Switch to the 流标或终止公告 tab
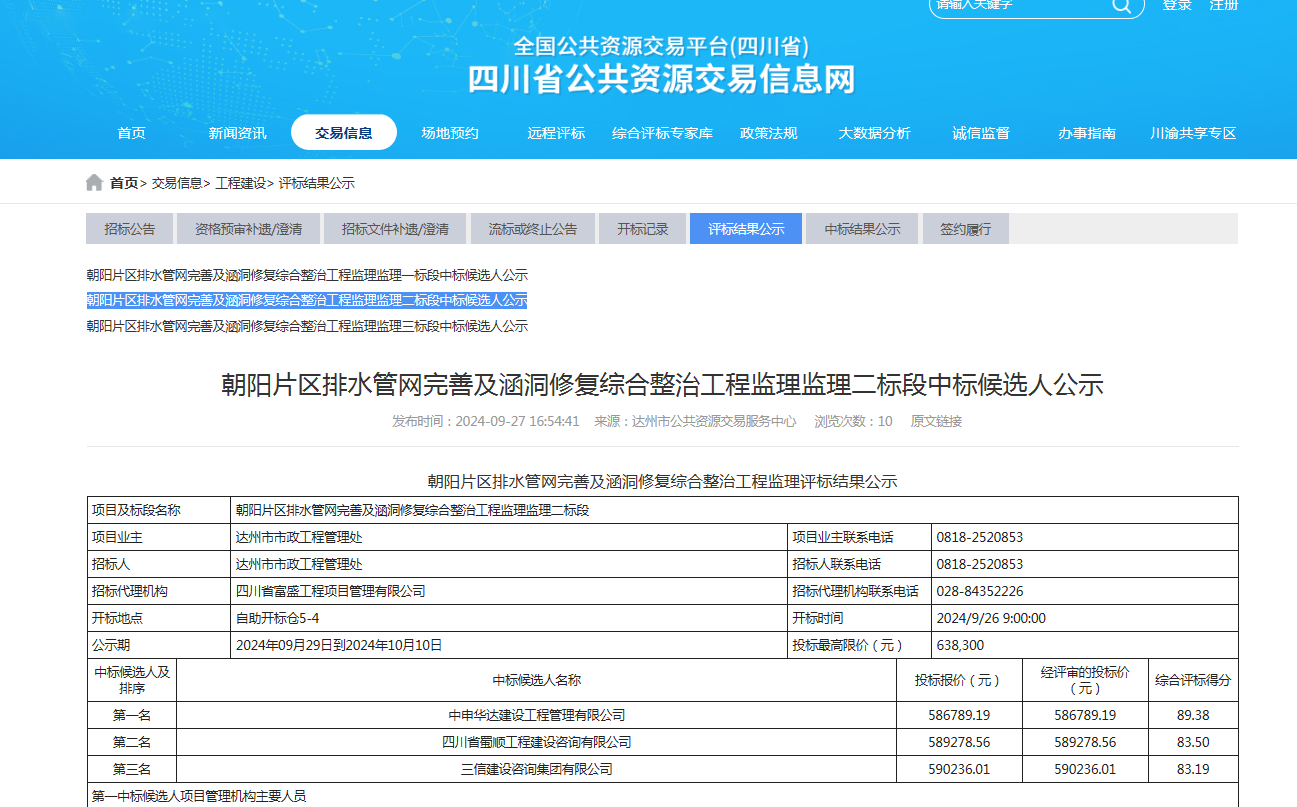This screenshot has width=1297, height=807. 532,229
